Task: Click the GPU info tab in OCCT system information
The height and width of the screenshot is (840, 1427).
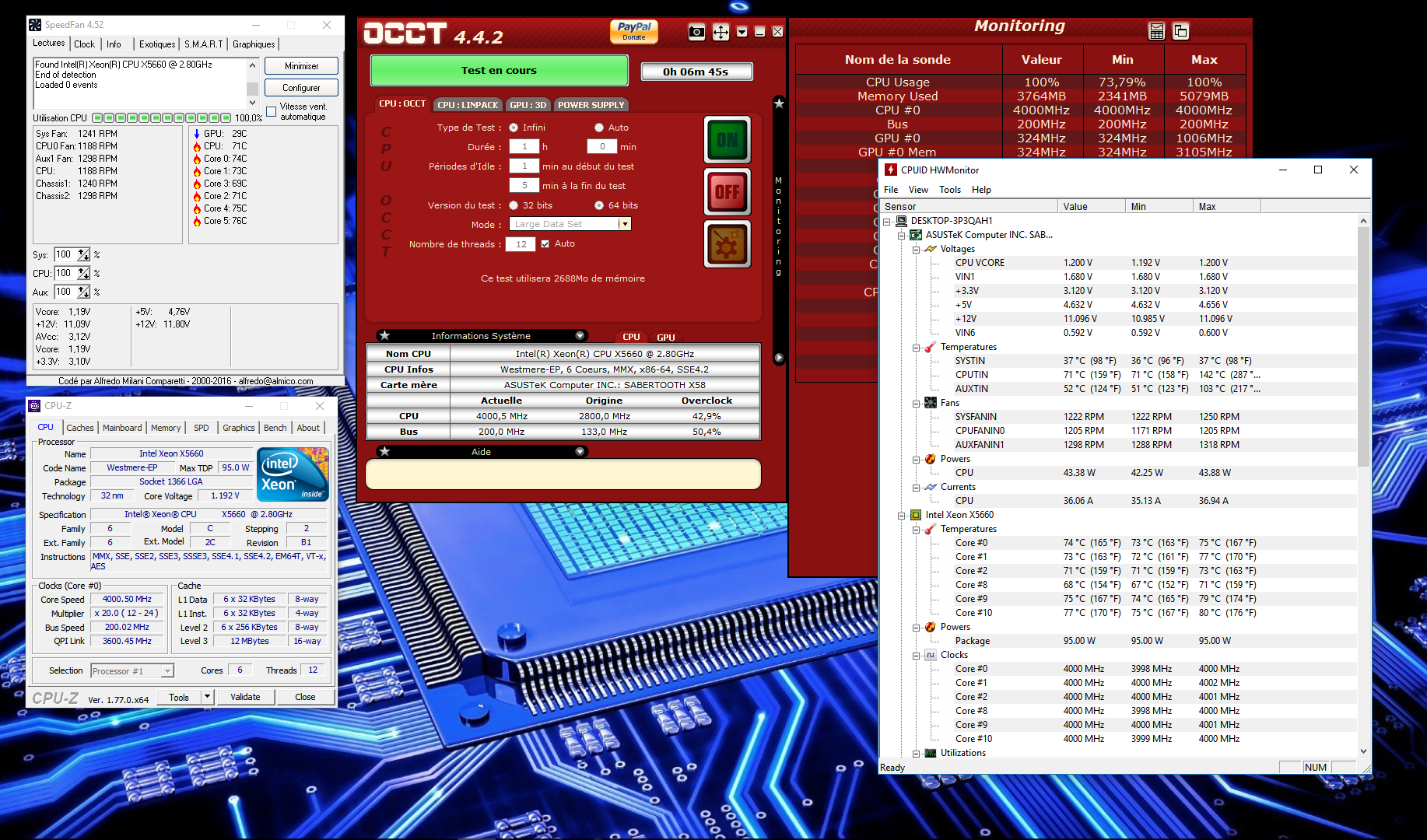Action: point(666,337)
